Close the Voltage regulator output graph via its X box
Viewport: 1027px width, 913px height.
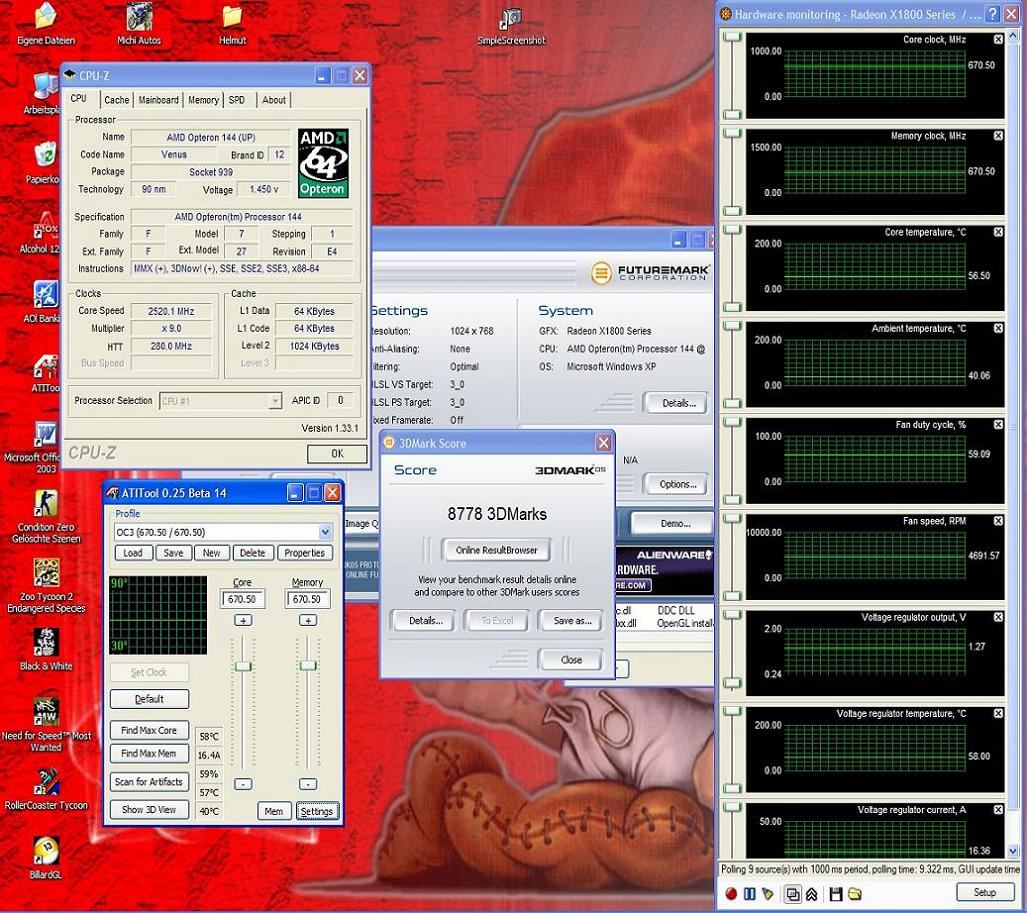tap(998, 617)
